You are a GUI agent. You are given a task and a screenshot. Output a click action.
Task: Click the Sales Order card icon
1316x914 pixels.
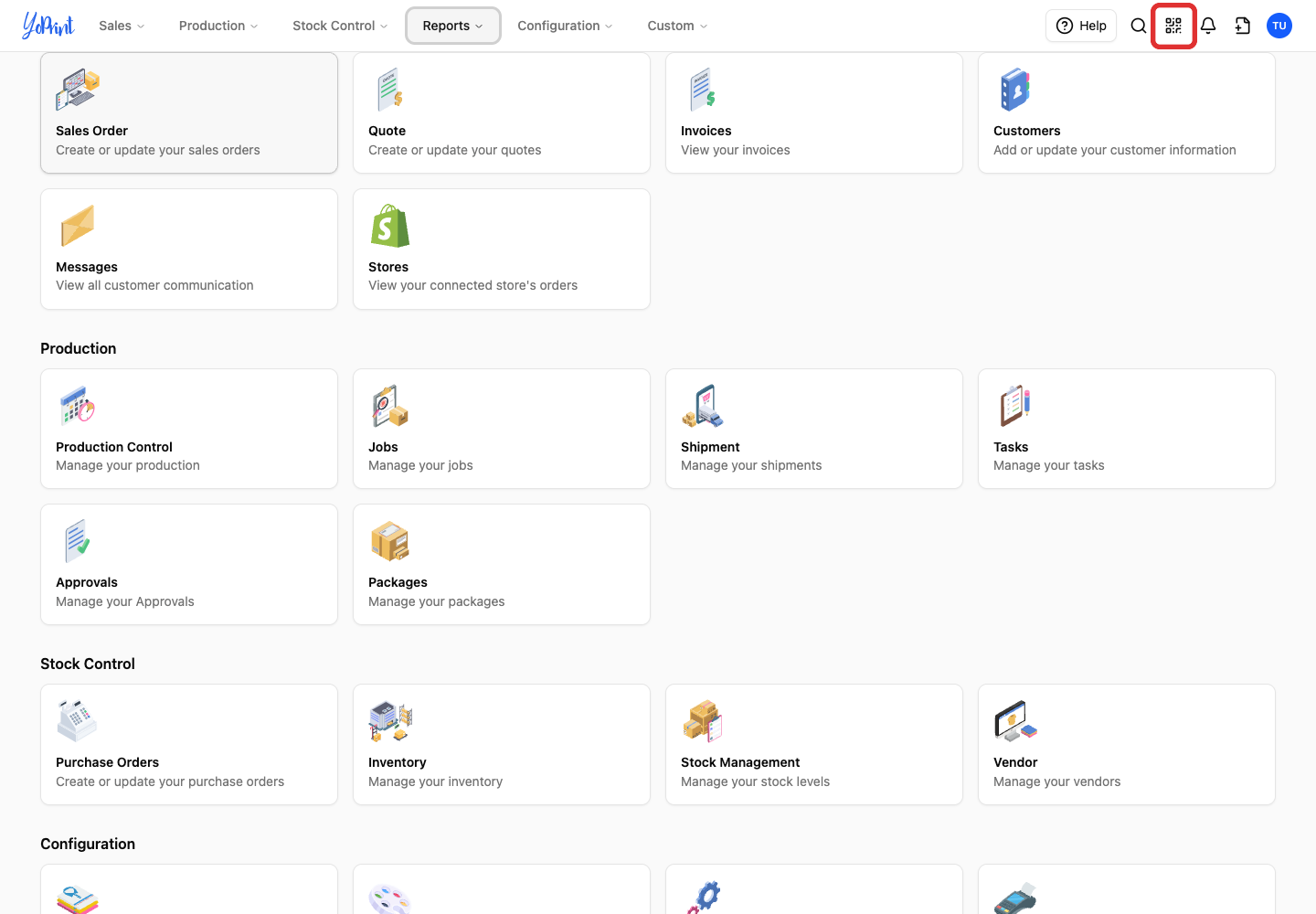(x=78, y=90)
